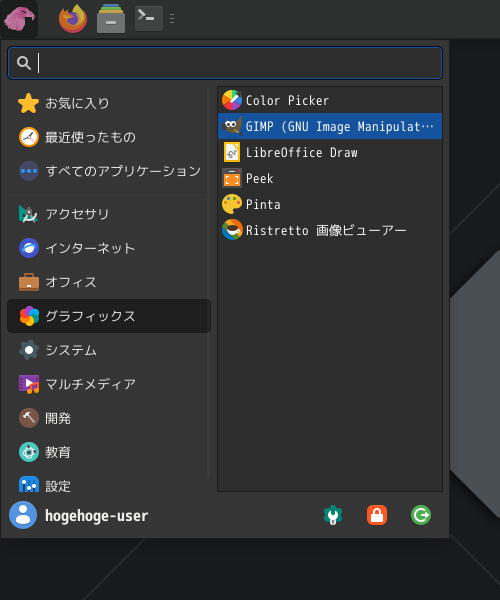Open the file manager panel launcher
This screenshot has height=600, width=500.
[x=111, y=19]
